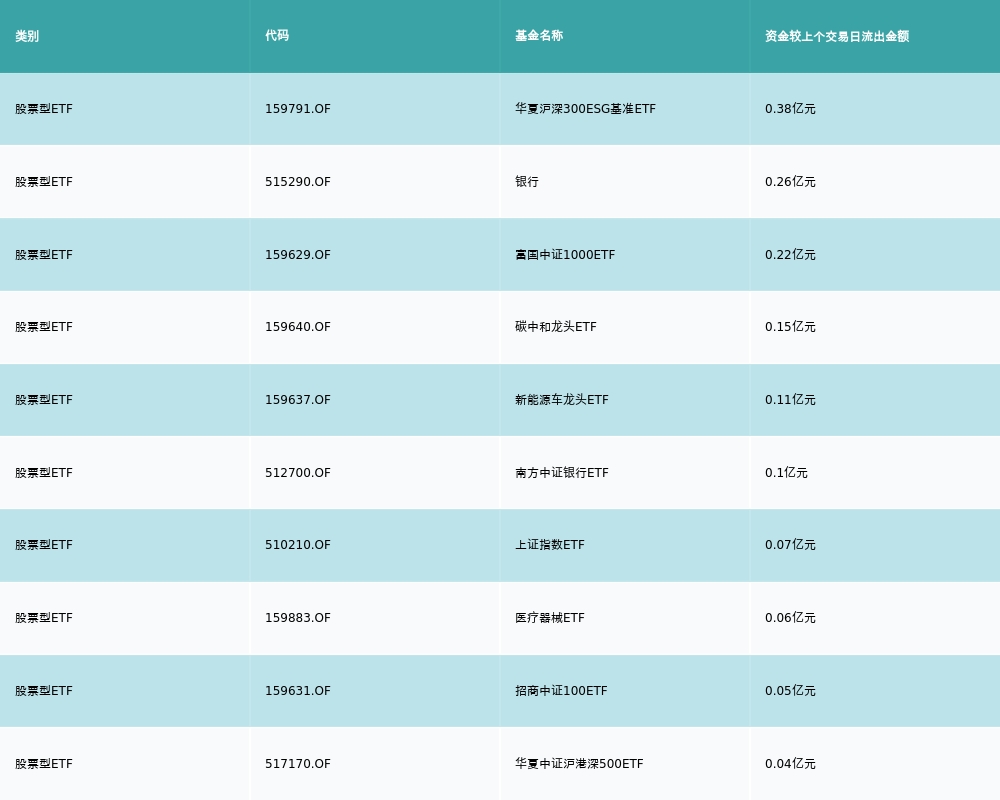This screenshot has height=800, width=1000.
Task: Select code 159631.OF
Action: tap(298, 691)
